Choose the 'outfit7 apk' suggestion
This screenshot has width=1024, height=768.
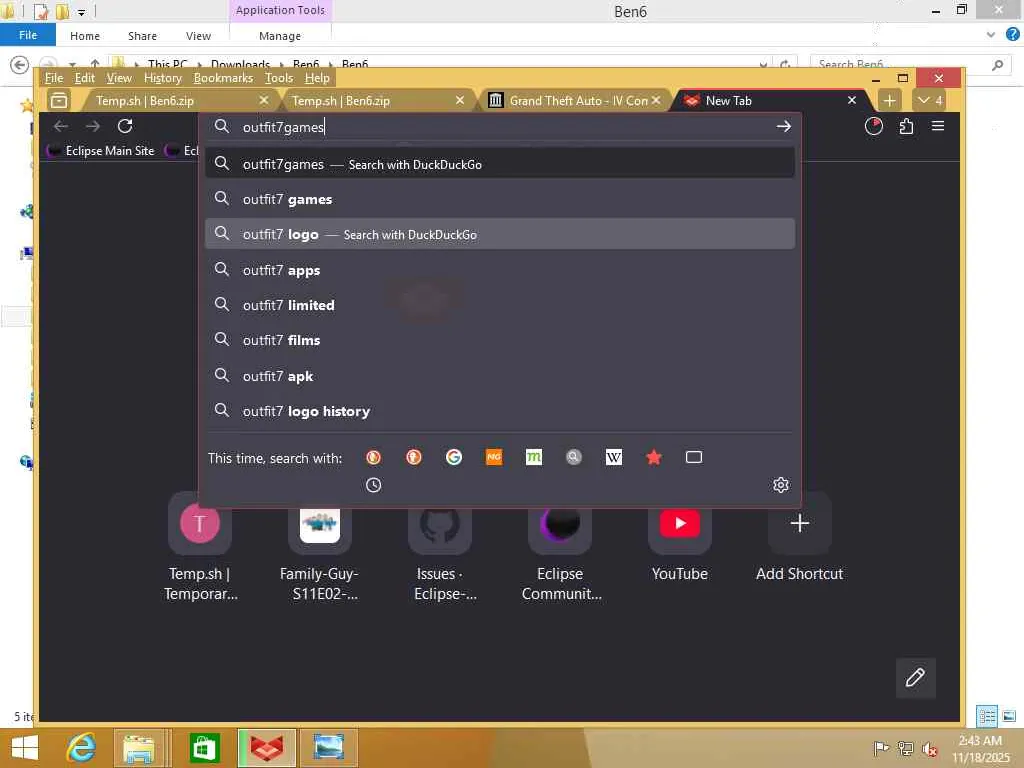click(500, 376)
